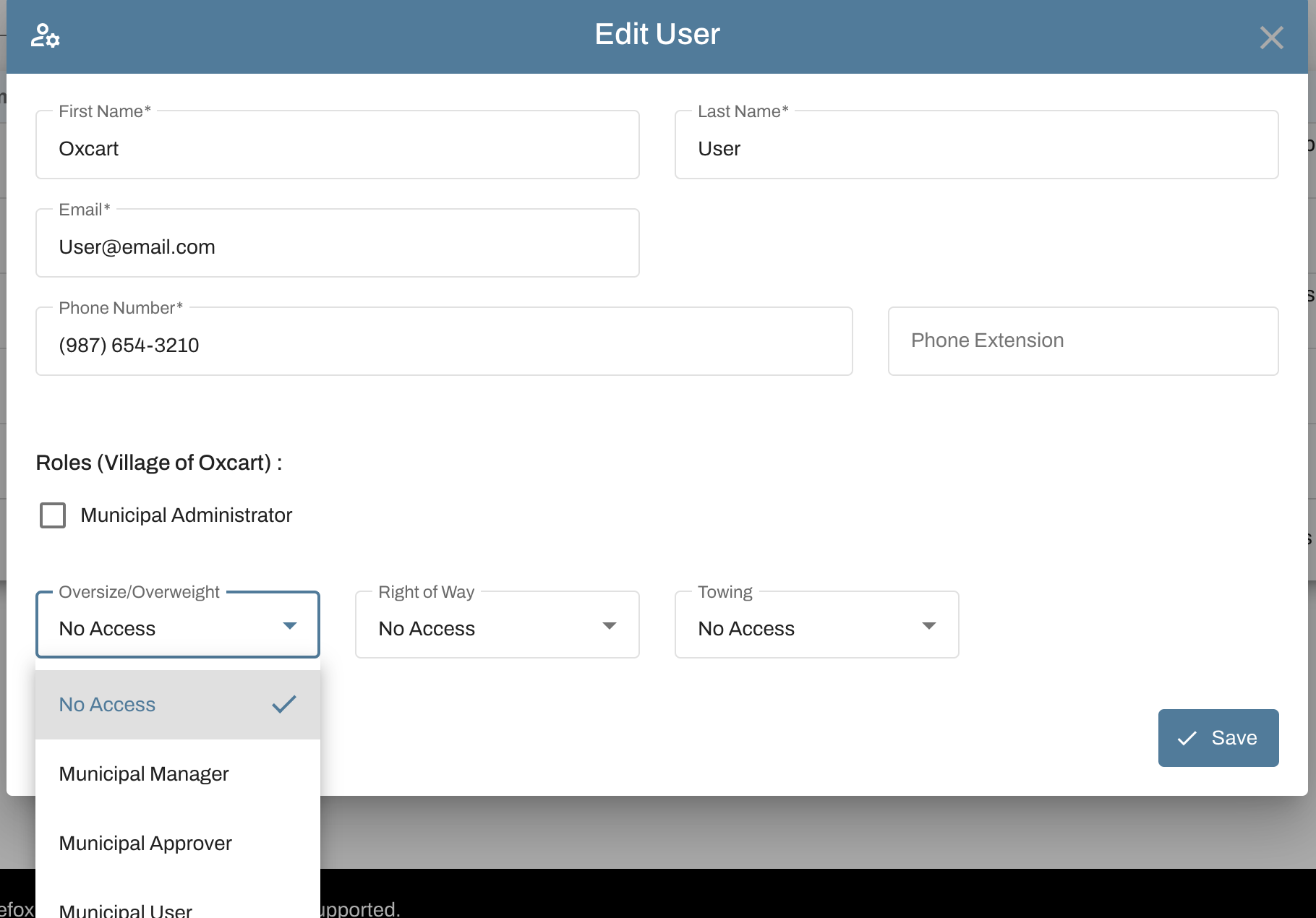The height and width of the screenshot is (918, 1316).
Task: Click the Phone Number input field
Action: [444, 342]
